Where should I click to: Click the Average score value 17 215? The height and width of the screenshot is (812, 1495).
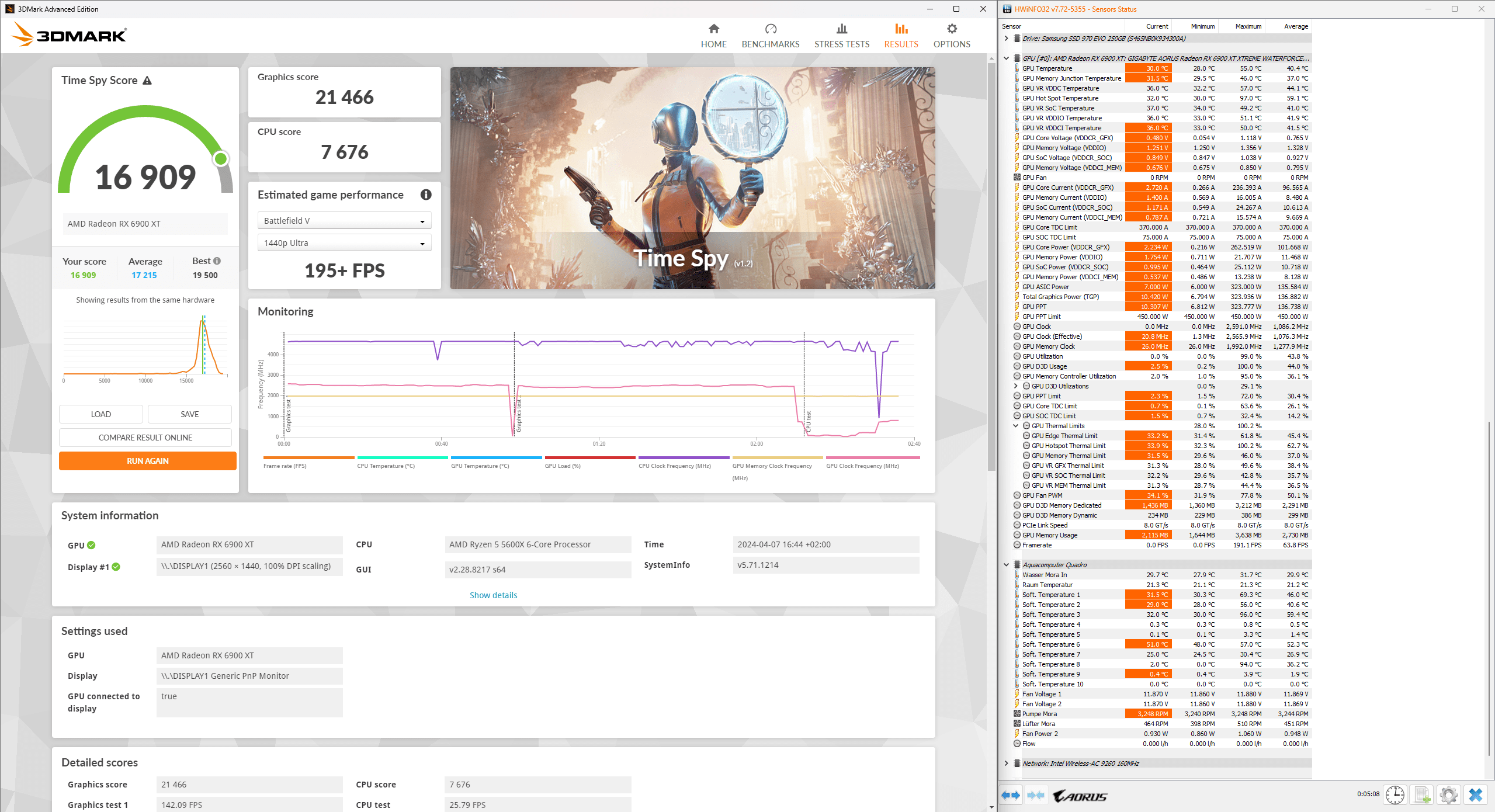144,275
